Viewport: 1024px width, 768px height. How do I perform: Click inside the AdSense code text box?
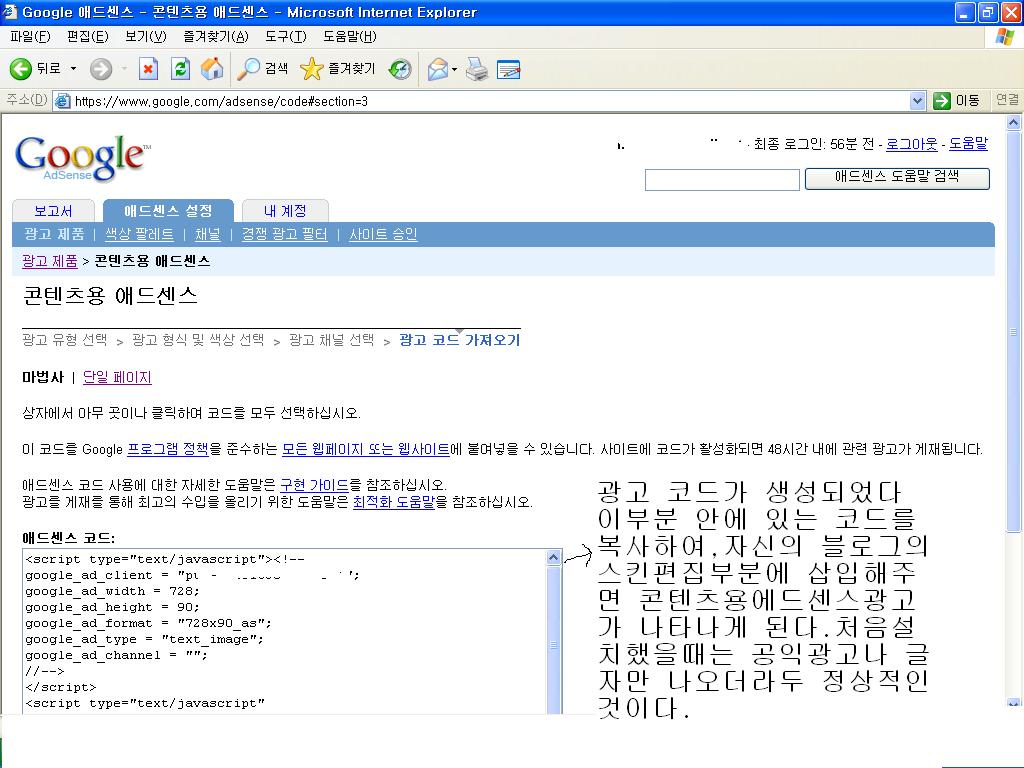[x=284, y=631]
